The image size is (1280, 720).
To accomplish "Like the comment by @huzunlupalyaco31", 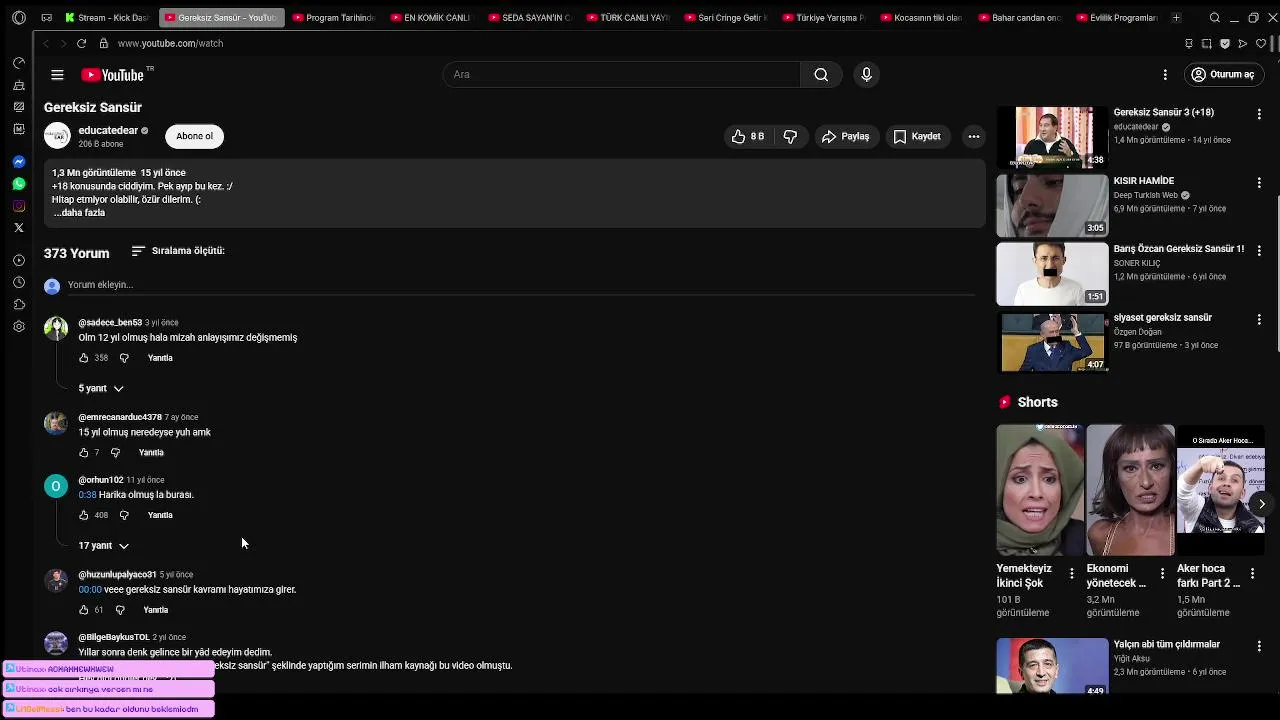I will click(84, 609).
